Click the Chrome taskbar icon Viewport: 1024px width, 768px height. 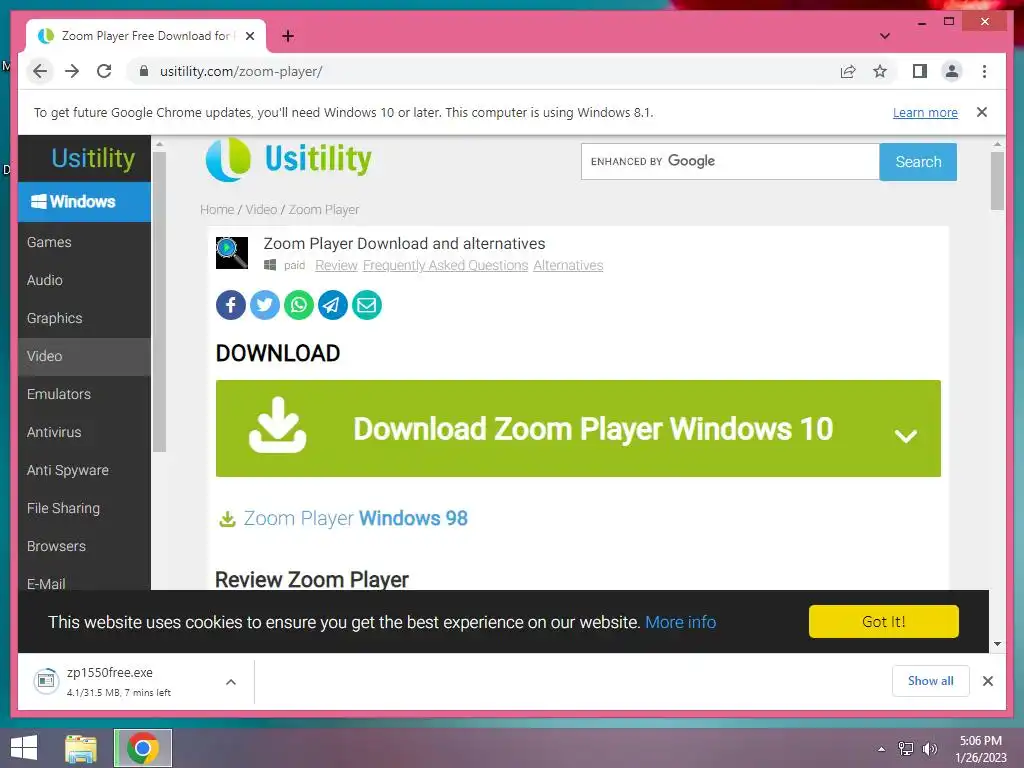pyautogui.click(x=143, y=748)
